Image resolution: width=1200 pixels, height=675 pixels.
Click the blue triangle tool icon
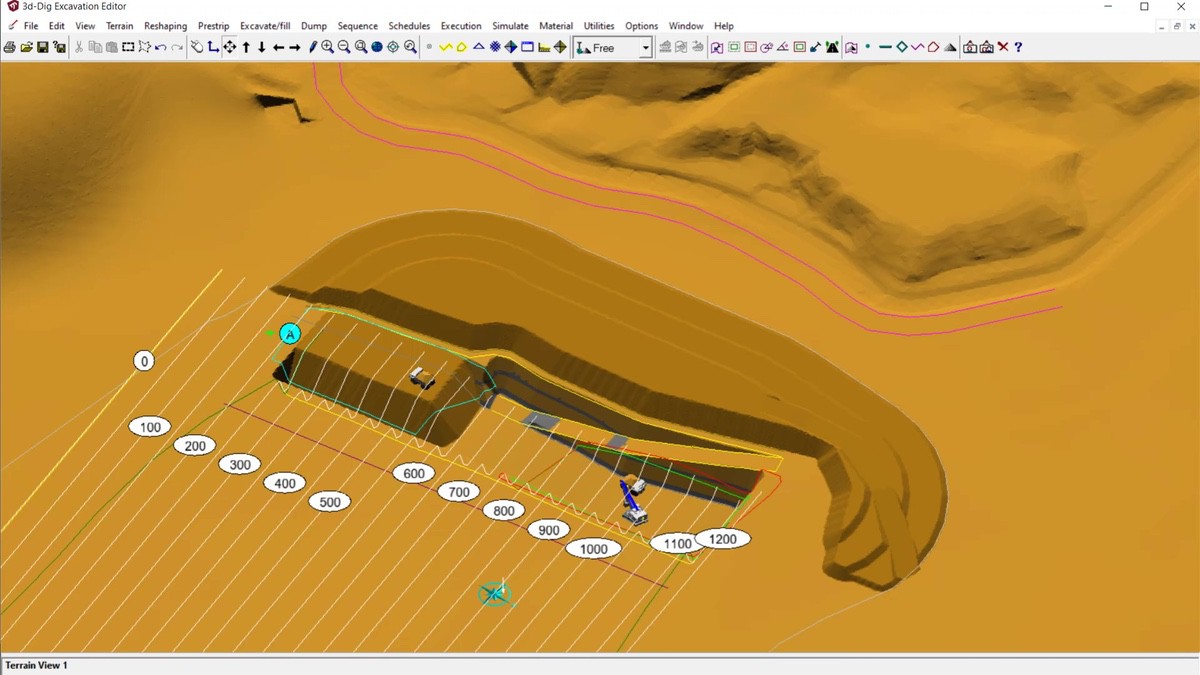click(478, 47)
